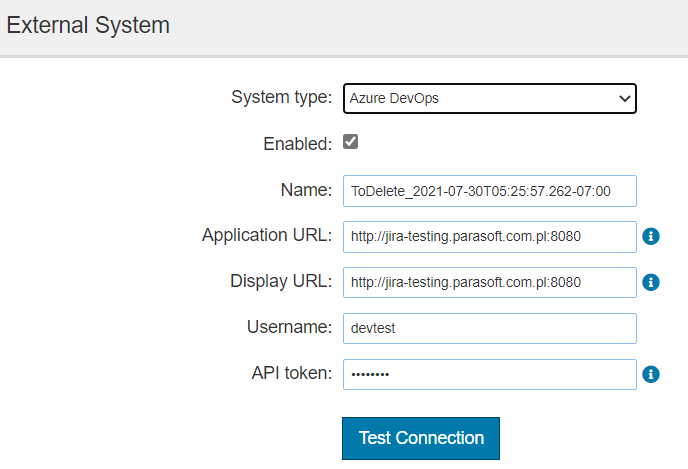
Task: Click the Username field containing devtest
Action: tap(490, 328)
